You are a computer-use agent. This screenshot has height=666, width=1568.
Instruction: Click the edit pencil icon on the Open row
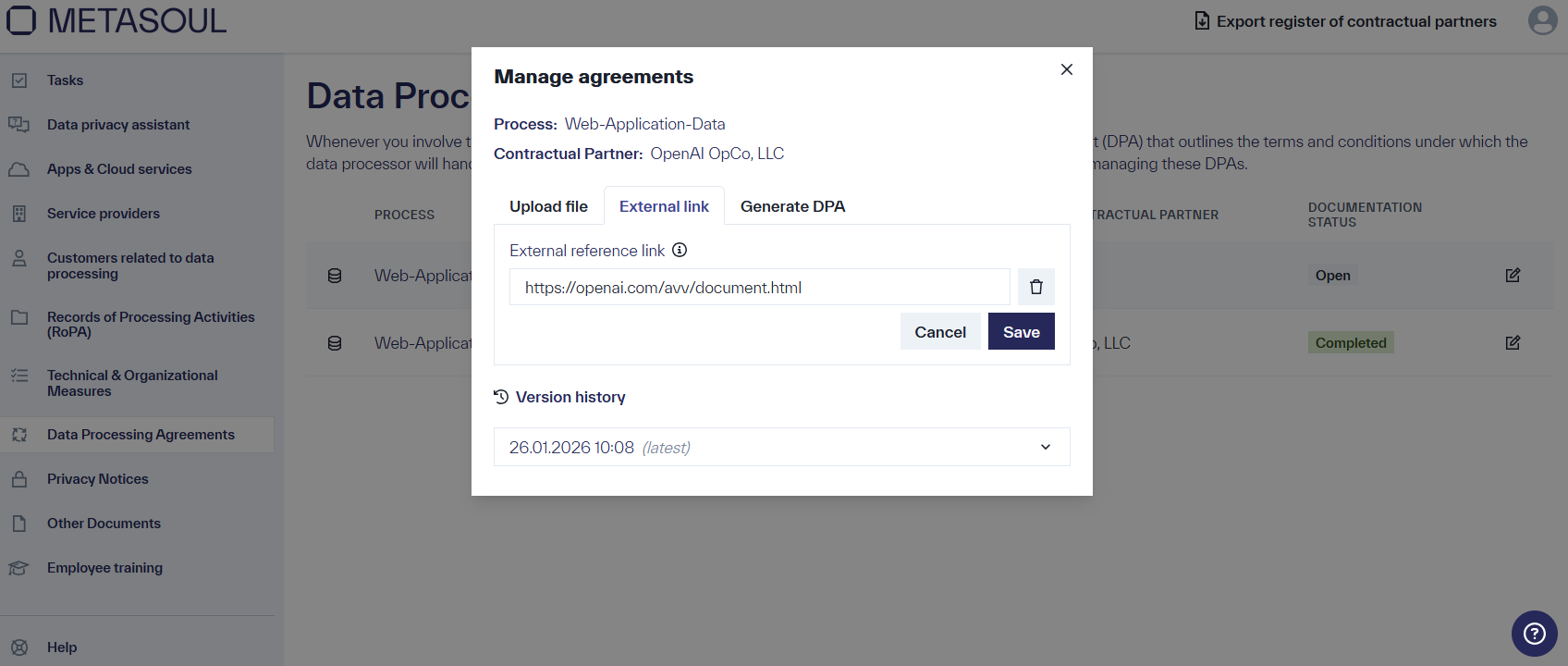(x=1513, y=275)
